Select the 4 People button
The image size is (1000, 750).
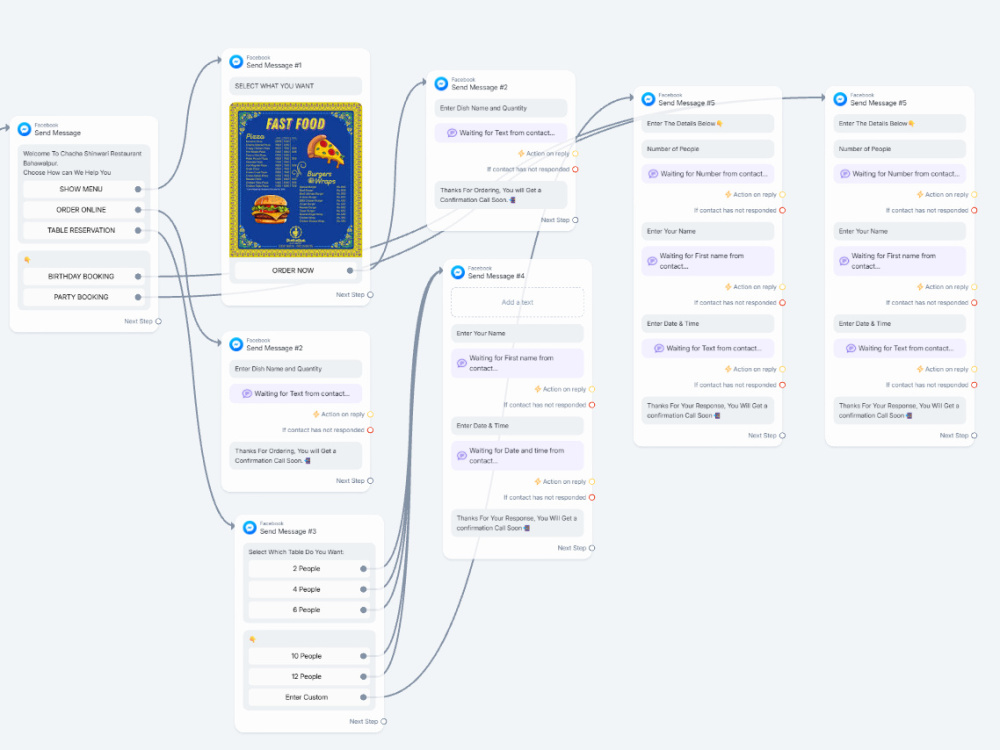pyautogui.click(x=309, y=589)
